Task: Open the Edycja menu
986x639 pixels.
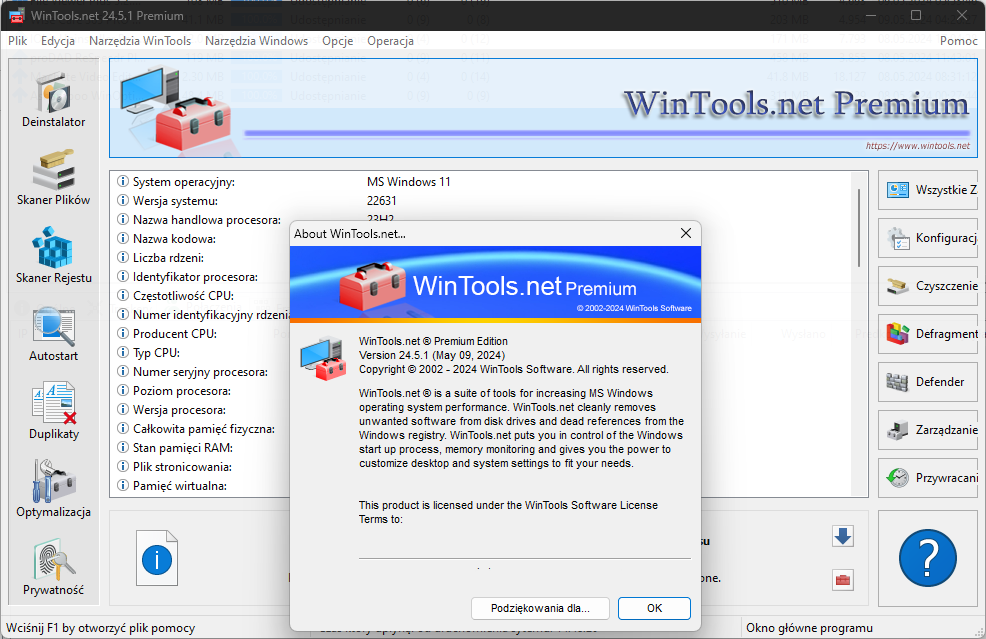Action: [58, 41]
